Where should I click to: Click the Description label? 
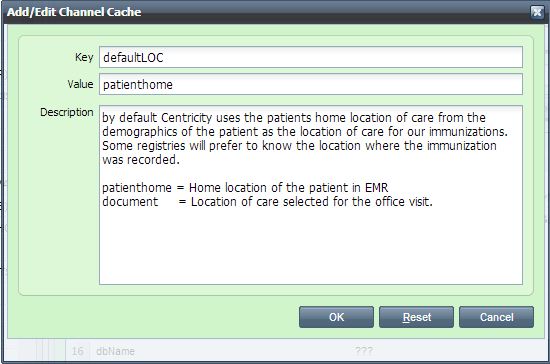click(x=67, y=112)
